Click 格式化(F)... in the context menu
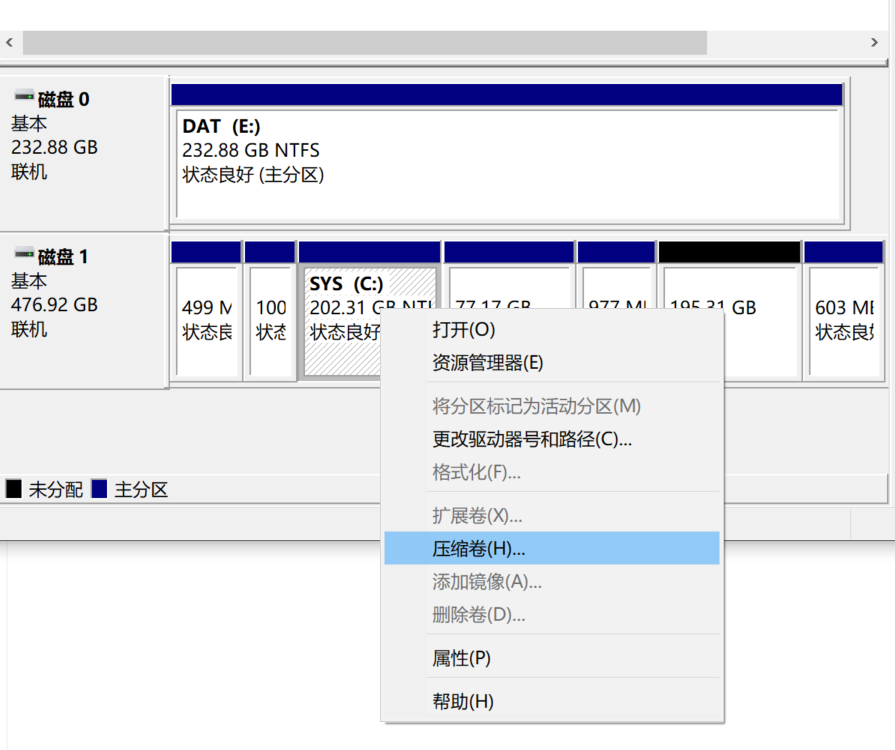 (x=552, y=472)
